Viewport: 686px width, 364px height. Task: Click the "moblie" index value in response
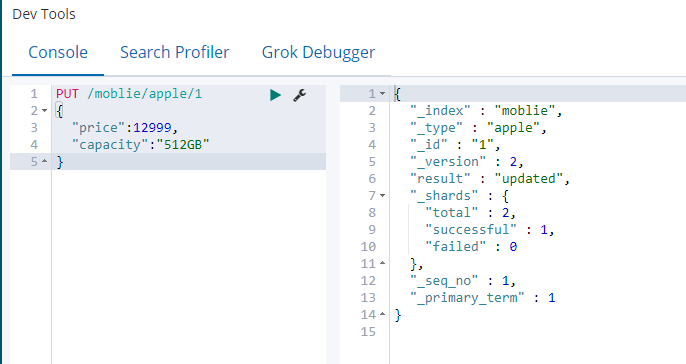coord(525,111)
